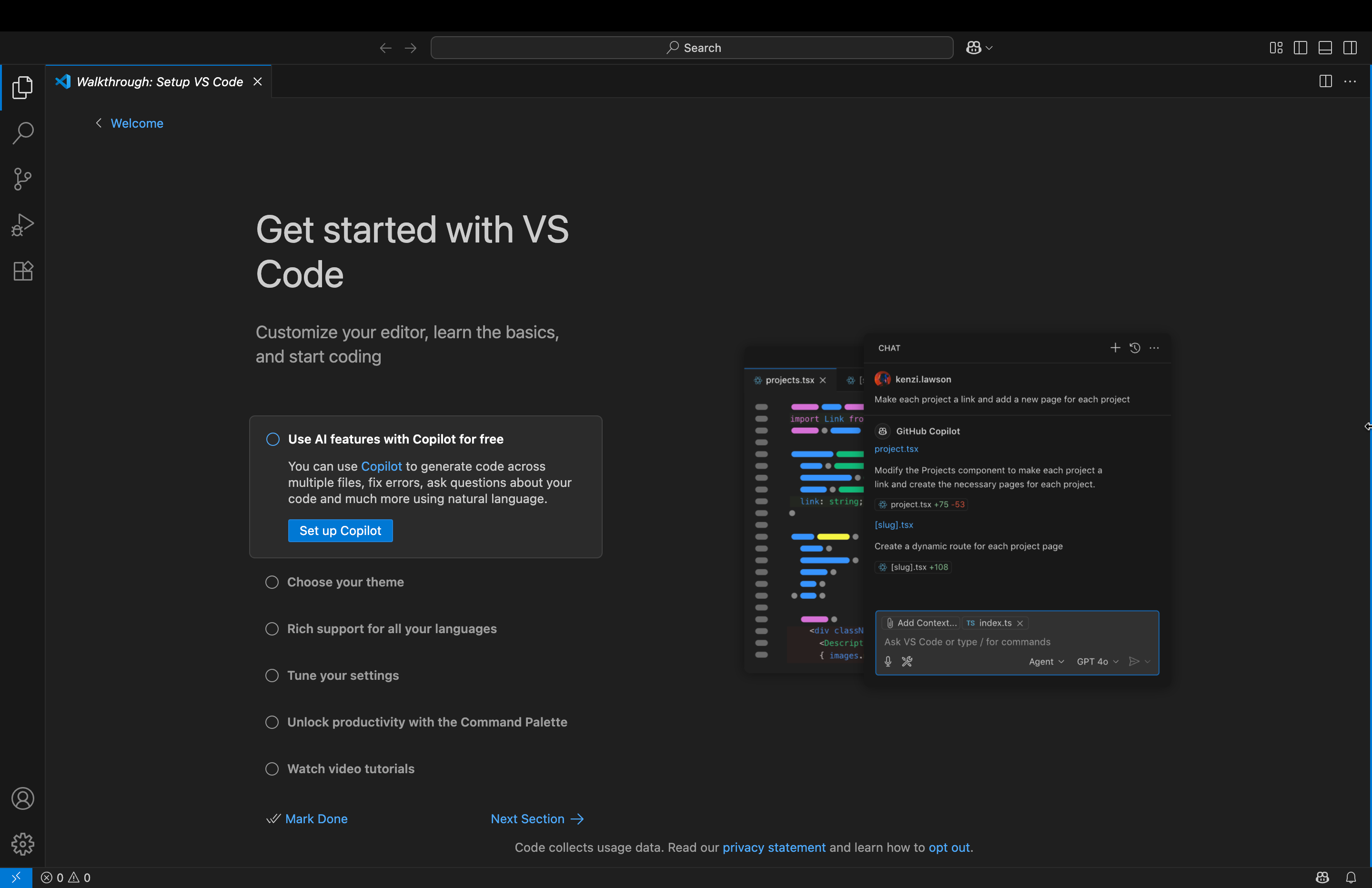Screen dimensions: 1372x888
Task: Show errors and warnings in status bar
Action: click(66, 878)
